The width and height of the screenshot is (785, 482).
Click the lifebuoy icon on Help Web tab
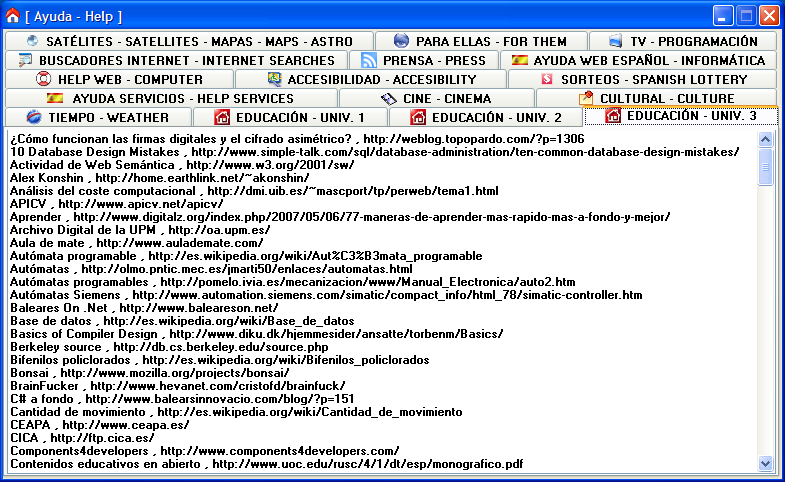[x=44, y=79]
